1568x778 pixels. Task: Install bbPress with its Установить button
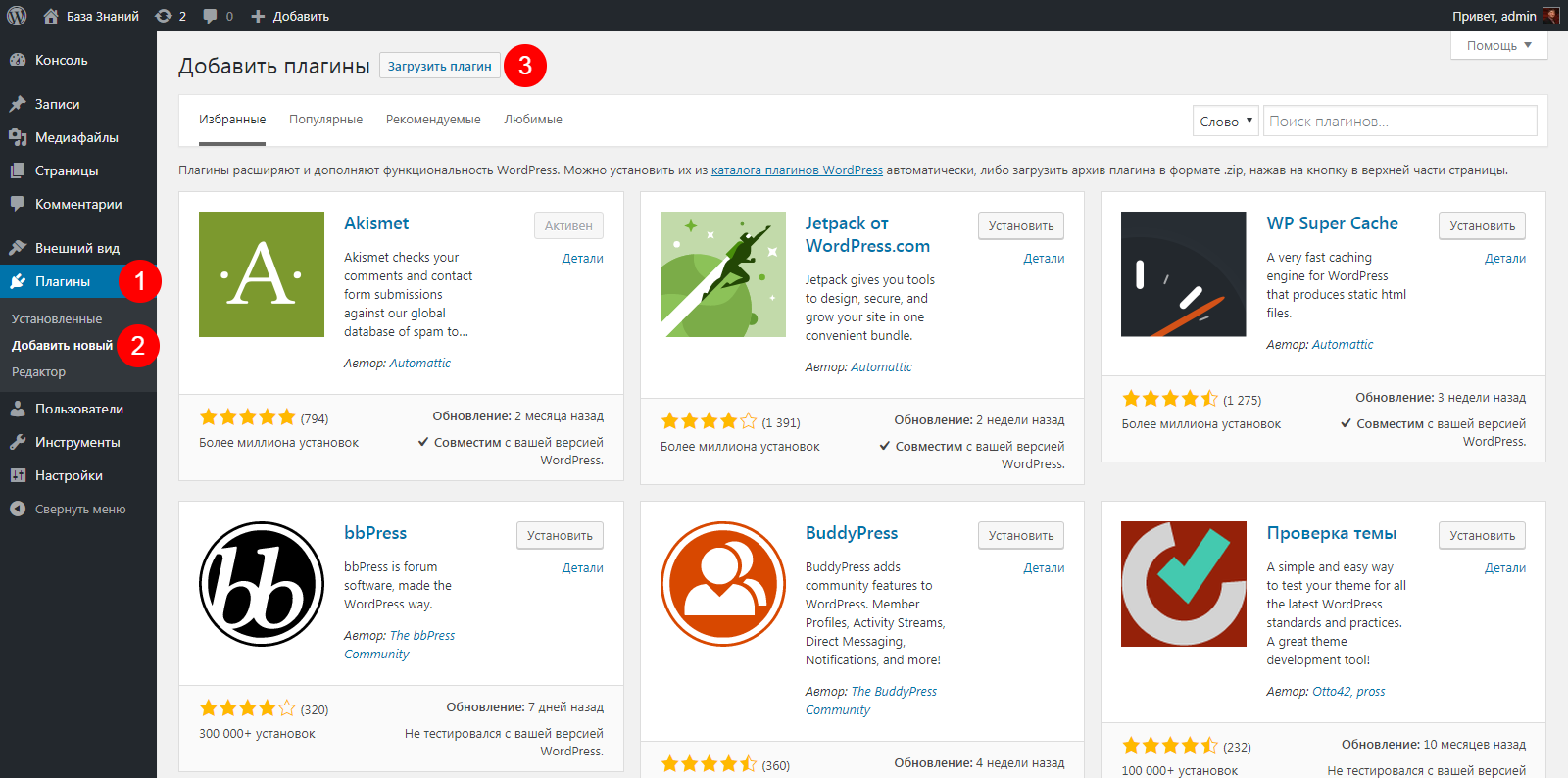560,535
